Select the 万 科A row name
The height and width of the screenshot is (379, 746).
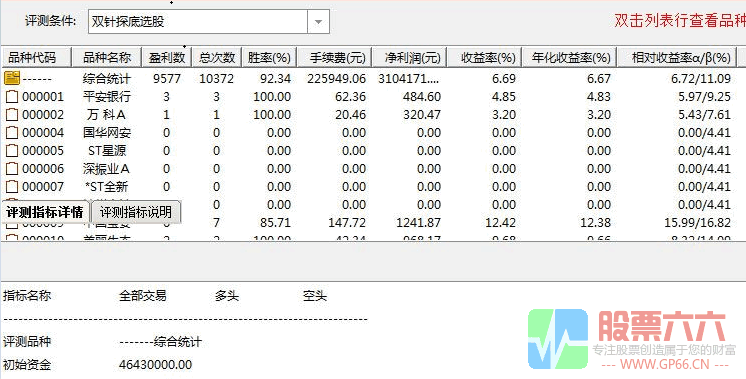pyautogui.click(x=107, y=115)
